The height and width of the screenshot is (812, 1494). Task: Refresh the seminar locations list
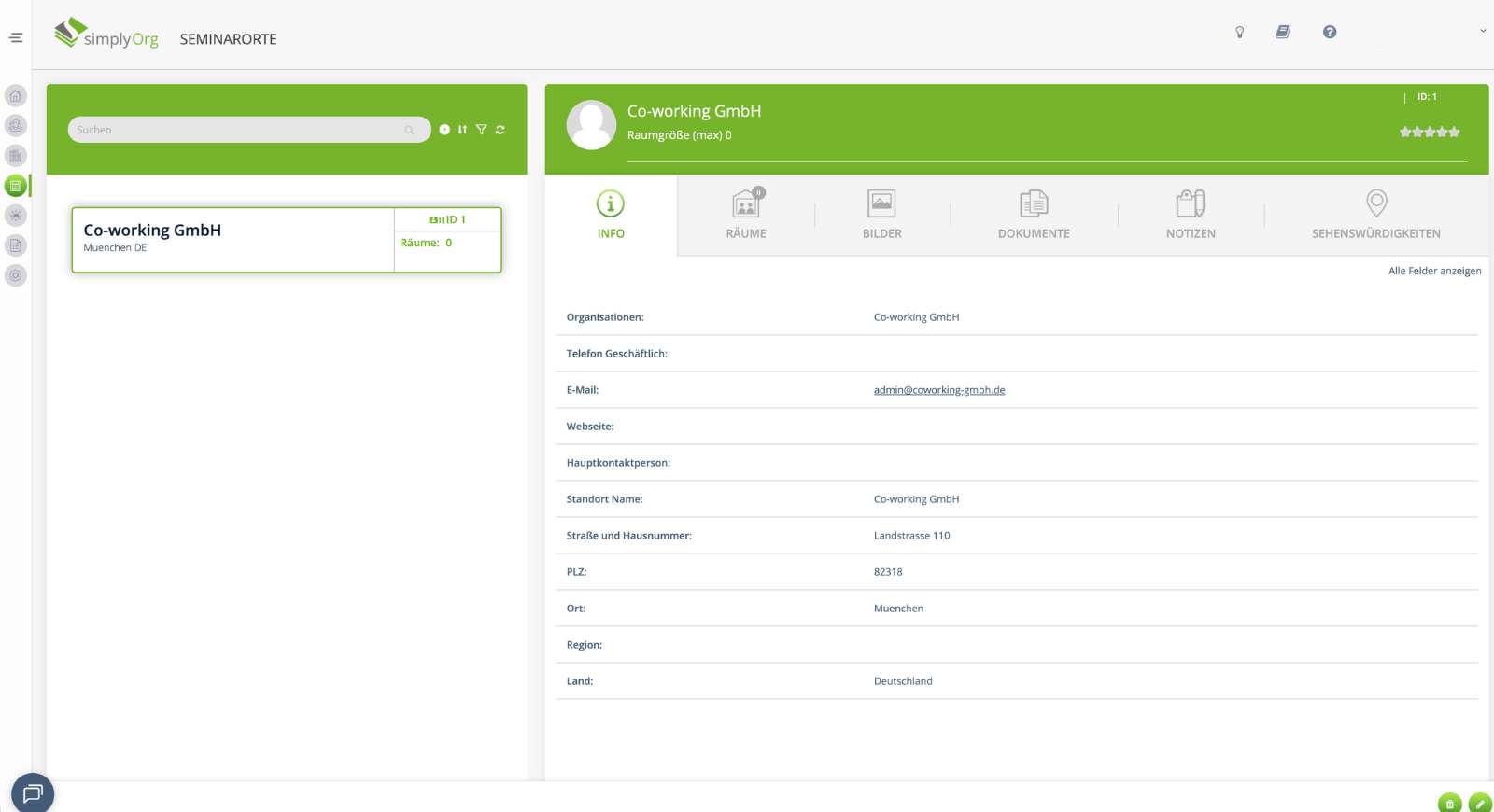click(500, 130)
